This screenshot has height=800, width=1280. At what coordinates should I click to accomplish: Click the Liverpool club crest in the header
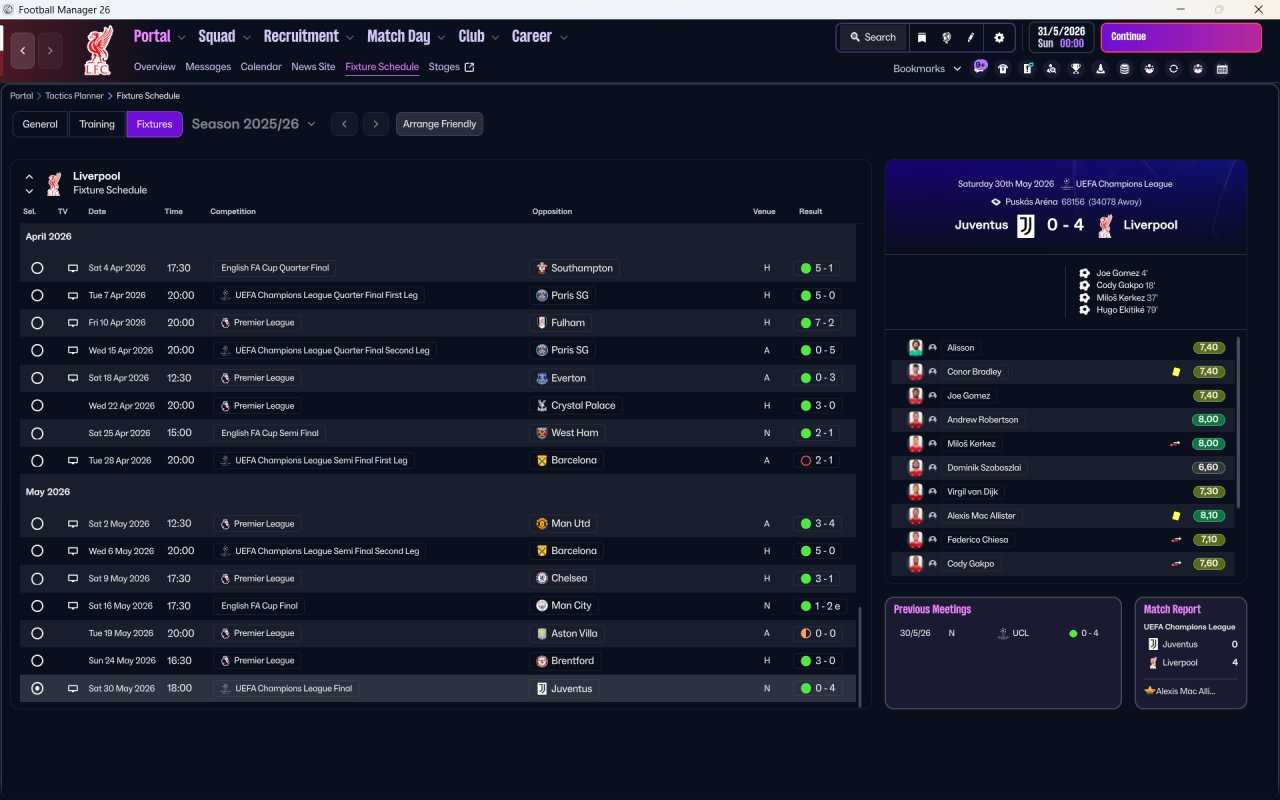[99, 51]
